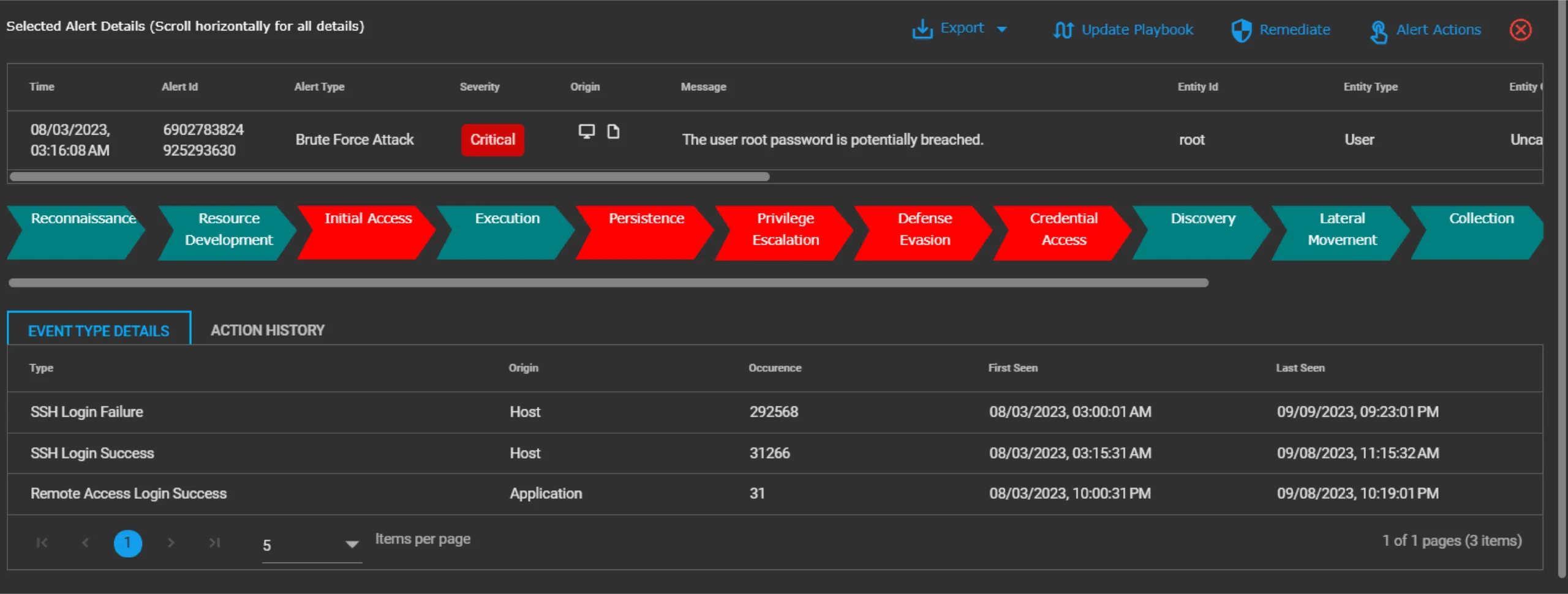Click the Type column header

coord(41,368)
